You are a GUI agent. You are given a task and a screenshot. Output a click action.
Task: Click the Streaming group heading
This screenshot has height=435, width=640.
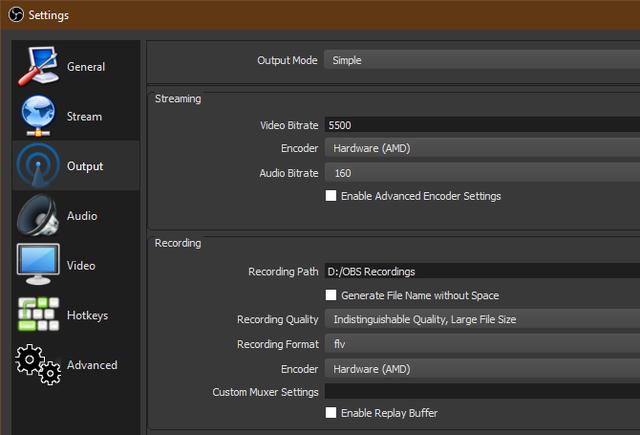178,99
